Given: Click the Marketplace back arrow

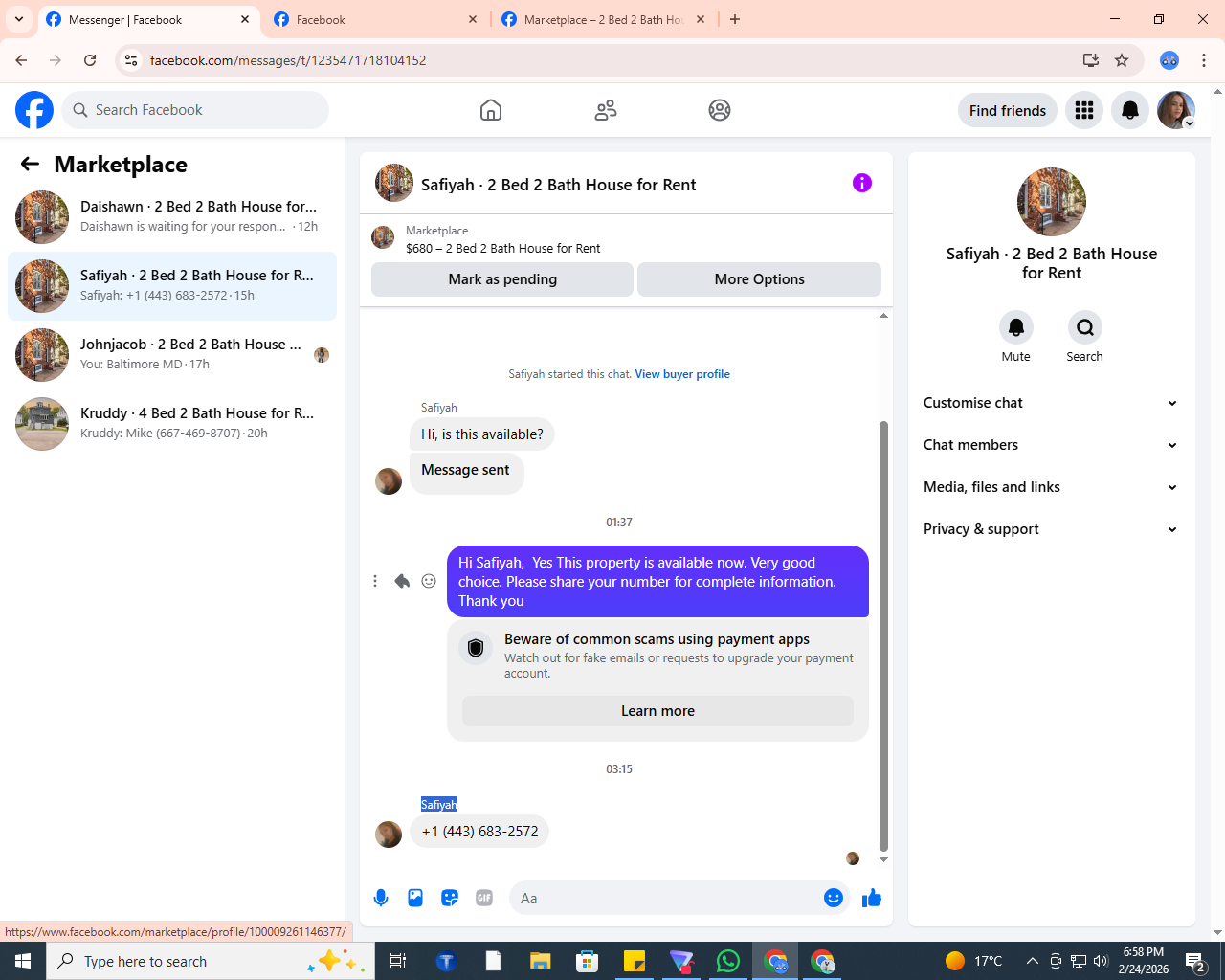Looking at the screenshot, I should click(x=30, y=164).
